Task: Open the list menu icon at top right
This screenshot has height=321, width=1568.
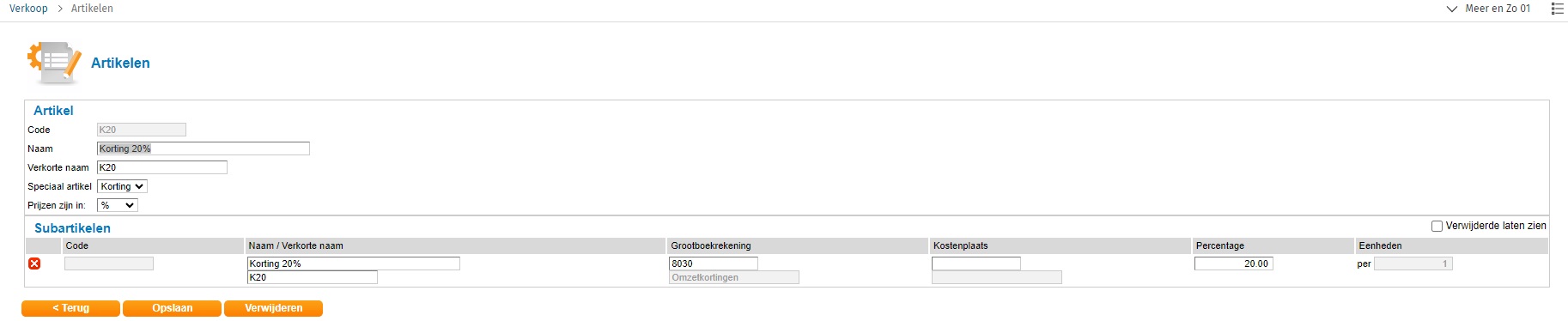Action: click(1557, 9)
